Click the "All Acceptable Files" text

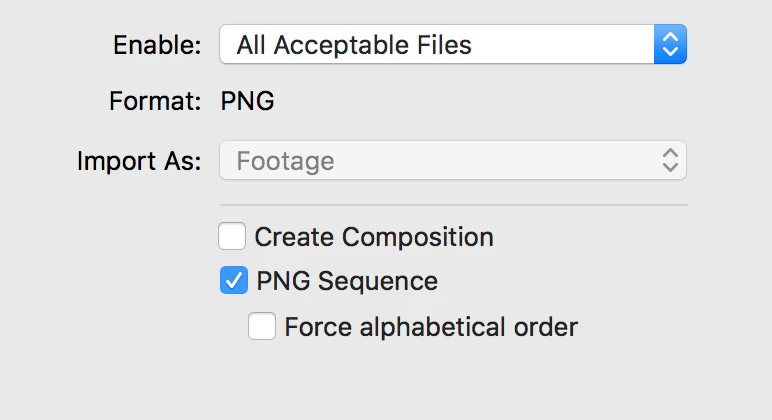click(354, 44)
